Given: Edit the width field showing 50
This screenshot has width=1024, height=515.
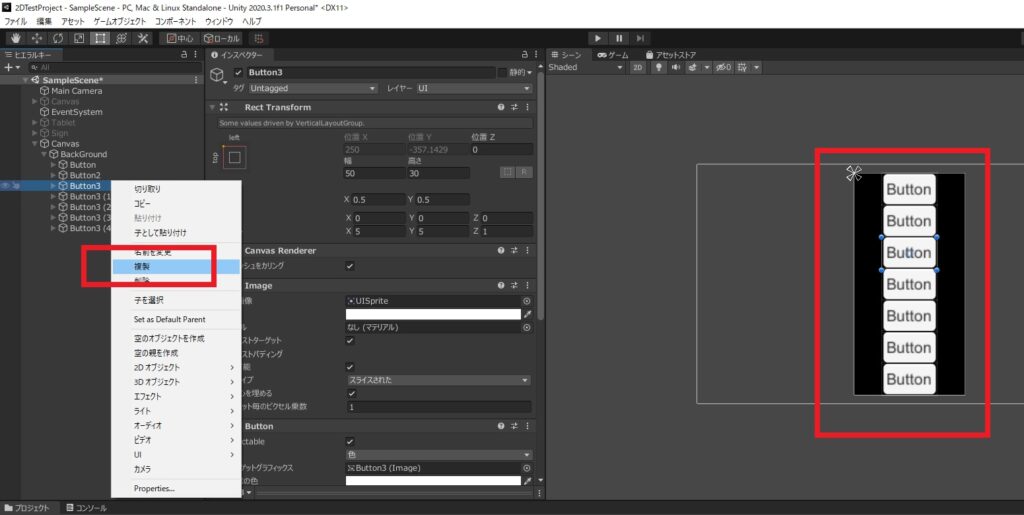Looking at the screenshot, I should [374, 173].
